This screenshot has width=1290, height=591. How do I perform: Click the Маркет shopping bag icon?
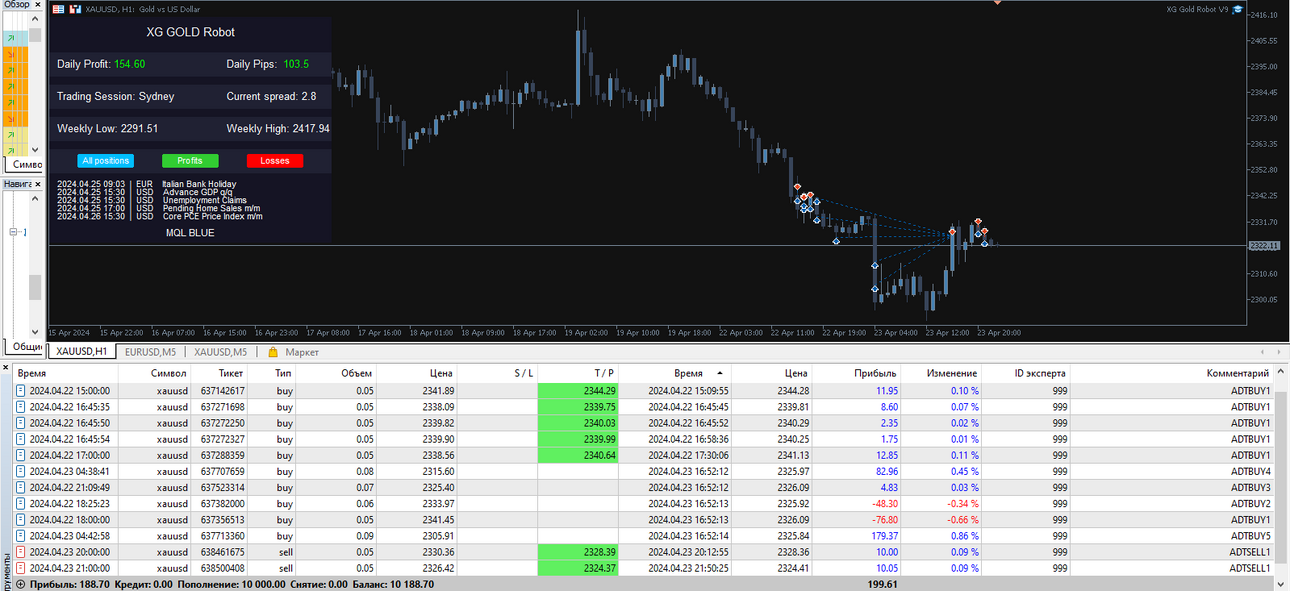pos(273,352)
